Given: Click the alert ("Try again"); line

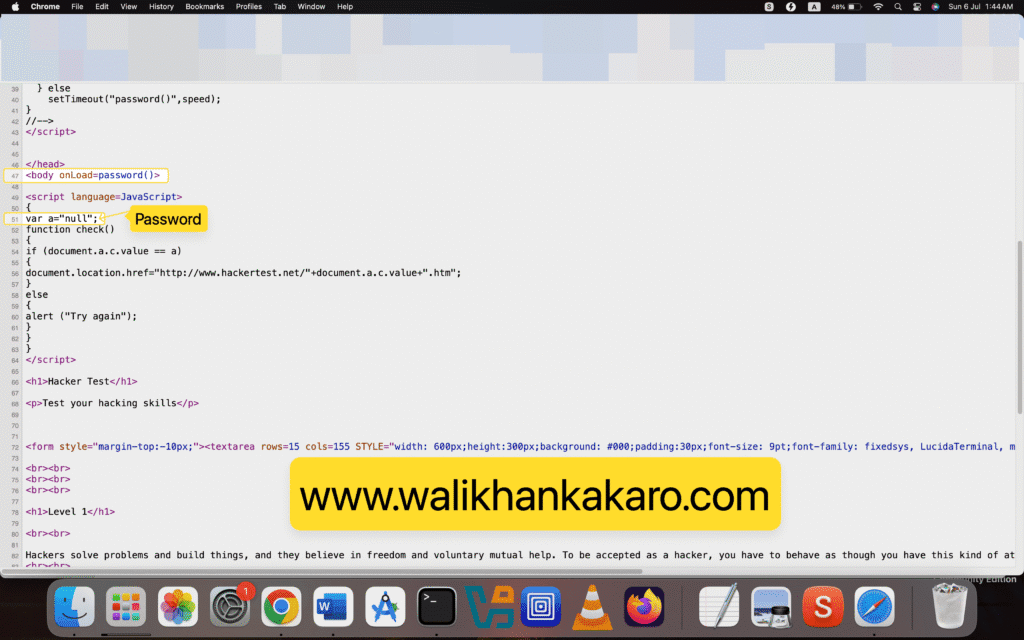Looking at the screenshot, I should [82, 316].
